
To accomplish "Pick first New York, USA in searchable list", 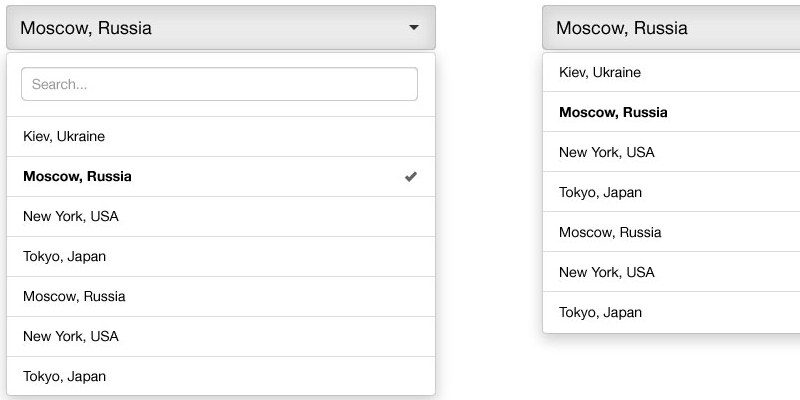I will (x=71, y=216).
